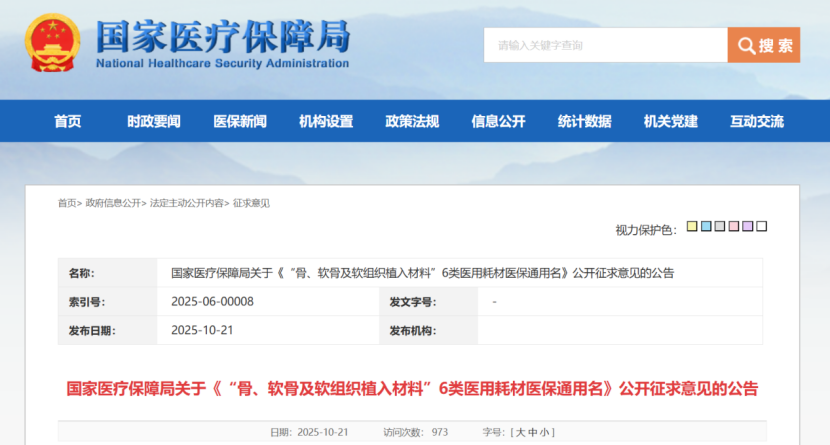This screenshot has height=445, width=830.
Task: Open 政府信息公开 breadcrumb link
Action: point(113,203)
